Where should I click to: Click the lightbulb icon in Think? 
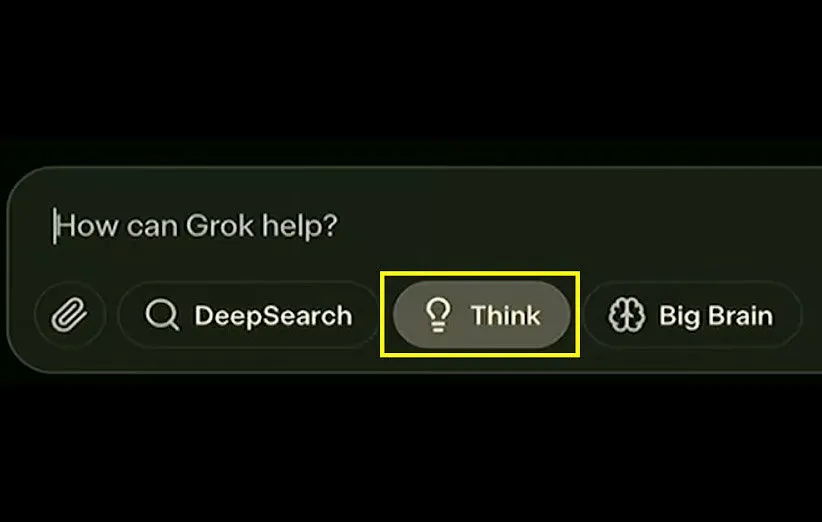(x=438, y=315)
